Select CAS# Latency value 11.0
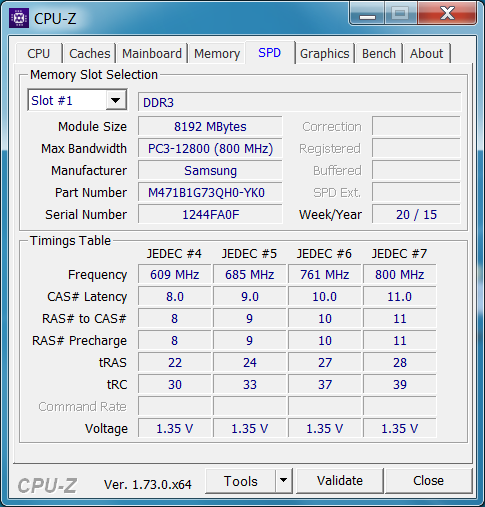Image resolution: width=485 pixels, height=507 pixels. [400, 297]
